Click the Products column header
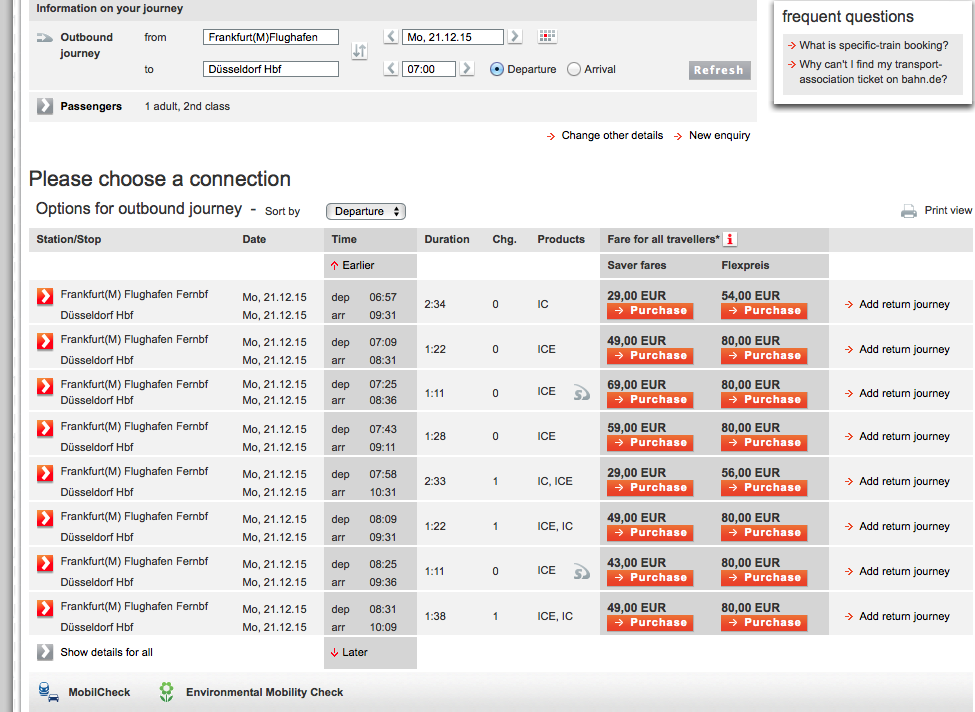Viewport: 975px width, 712px height. point(561,239)
